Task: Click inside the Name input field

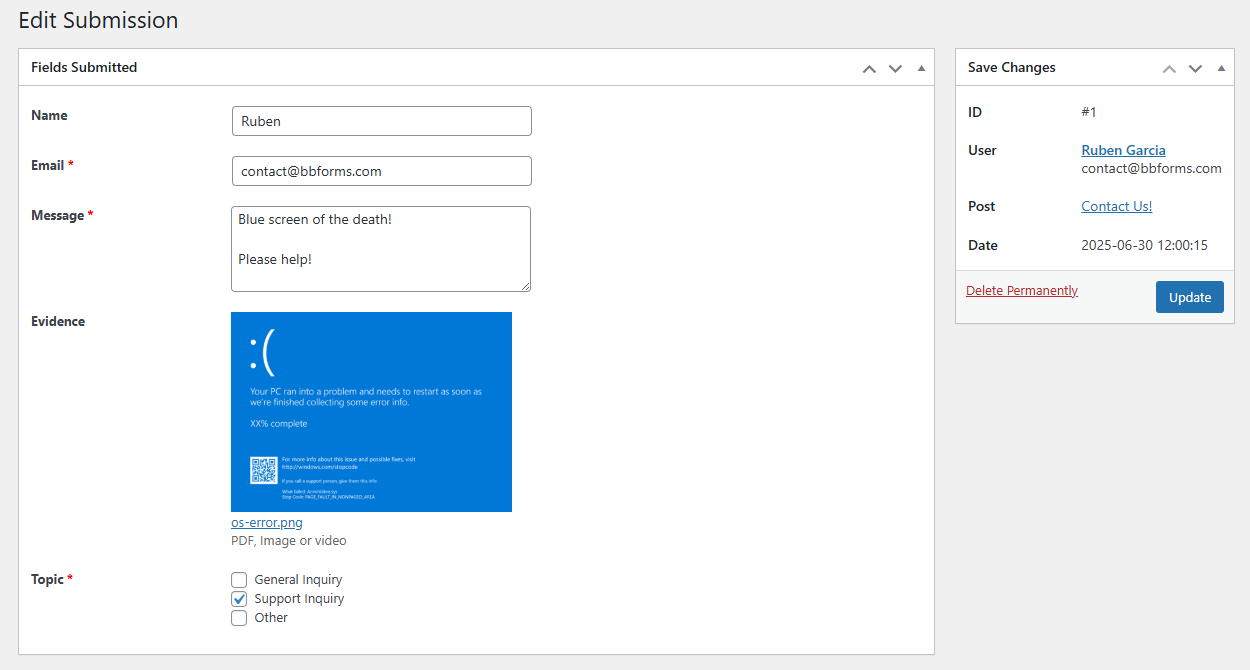Action: [381, 120]
